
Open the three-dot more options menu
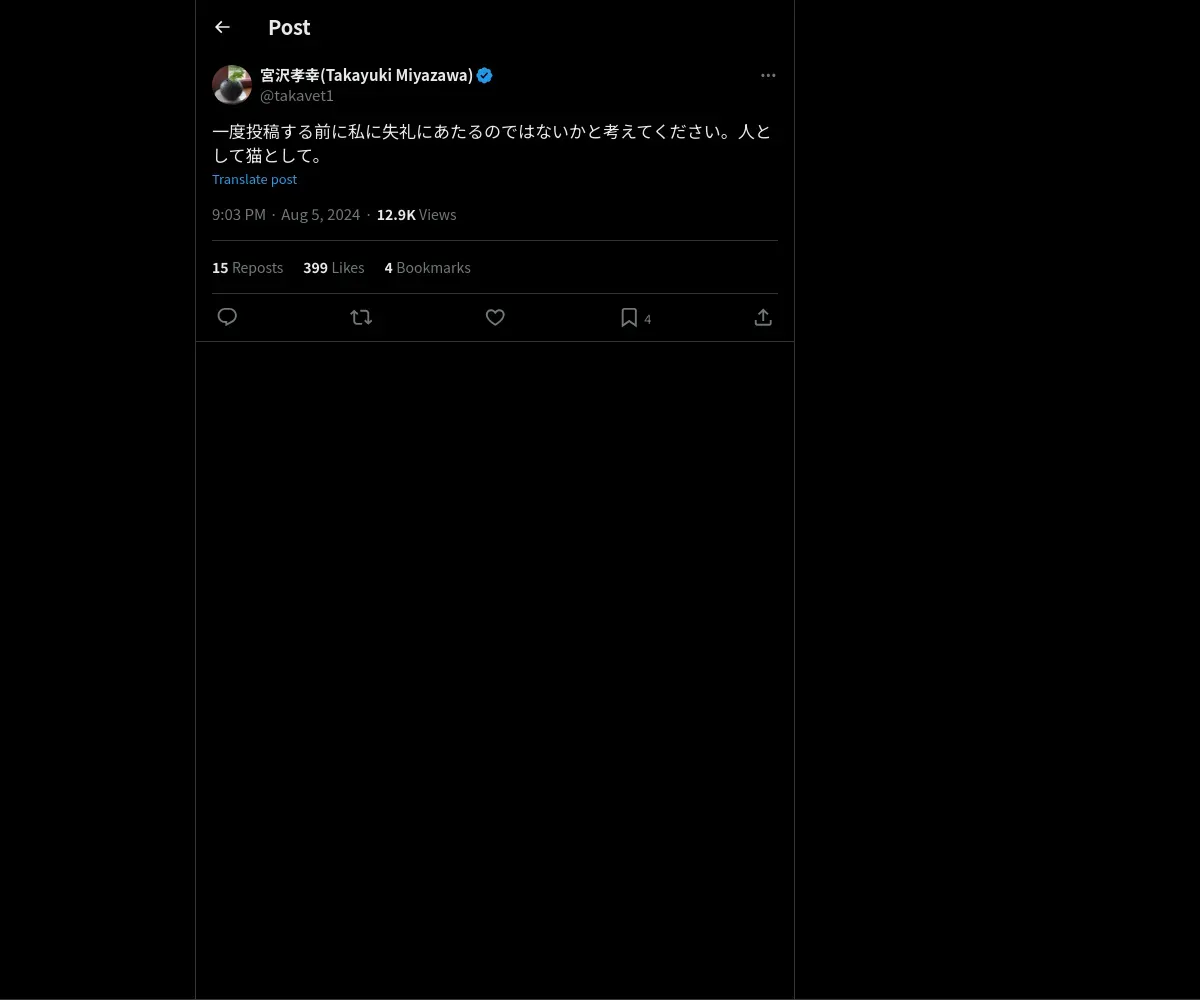pyautogui.click(x=768, y=75)
